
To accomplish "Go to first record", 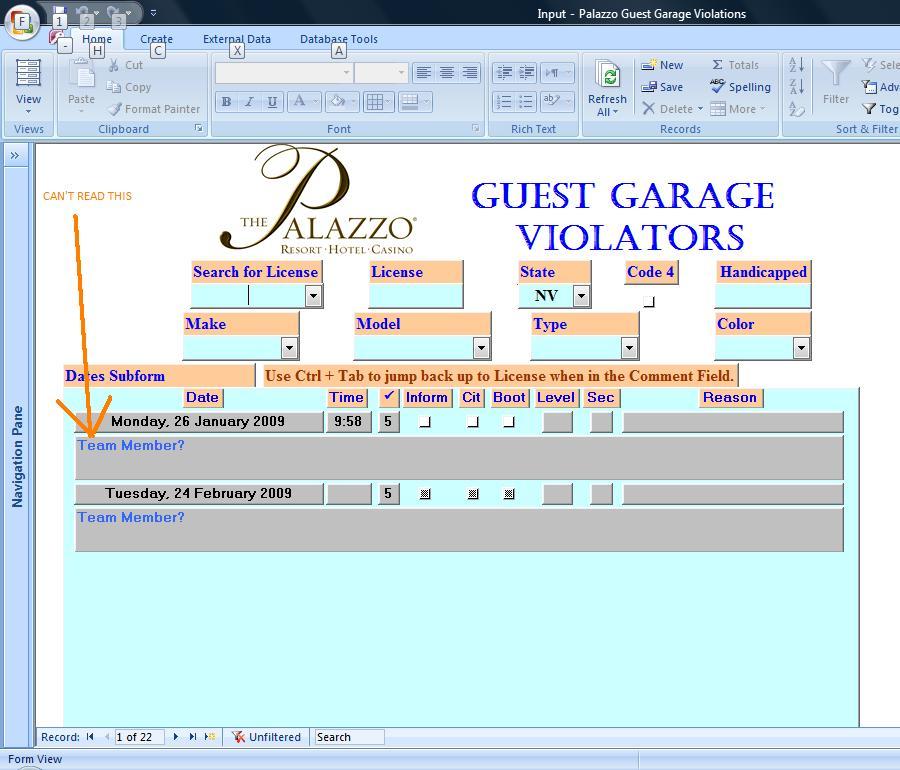I will tap(90, 737).
